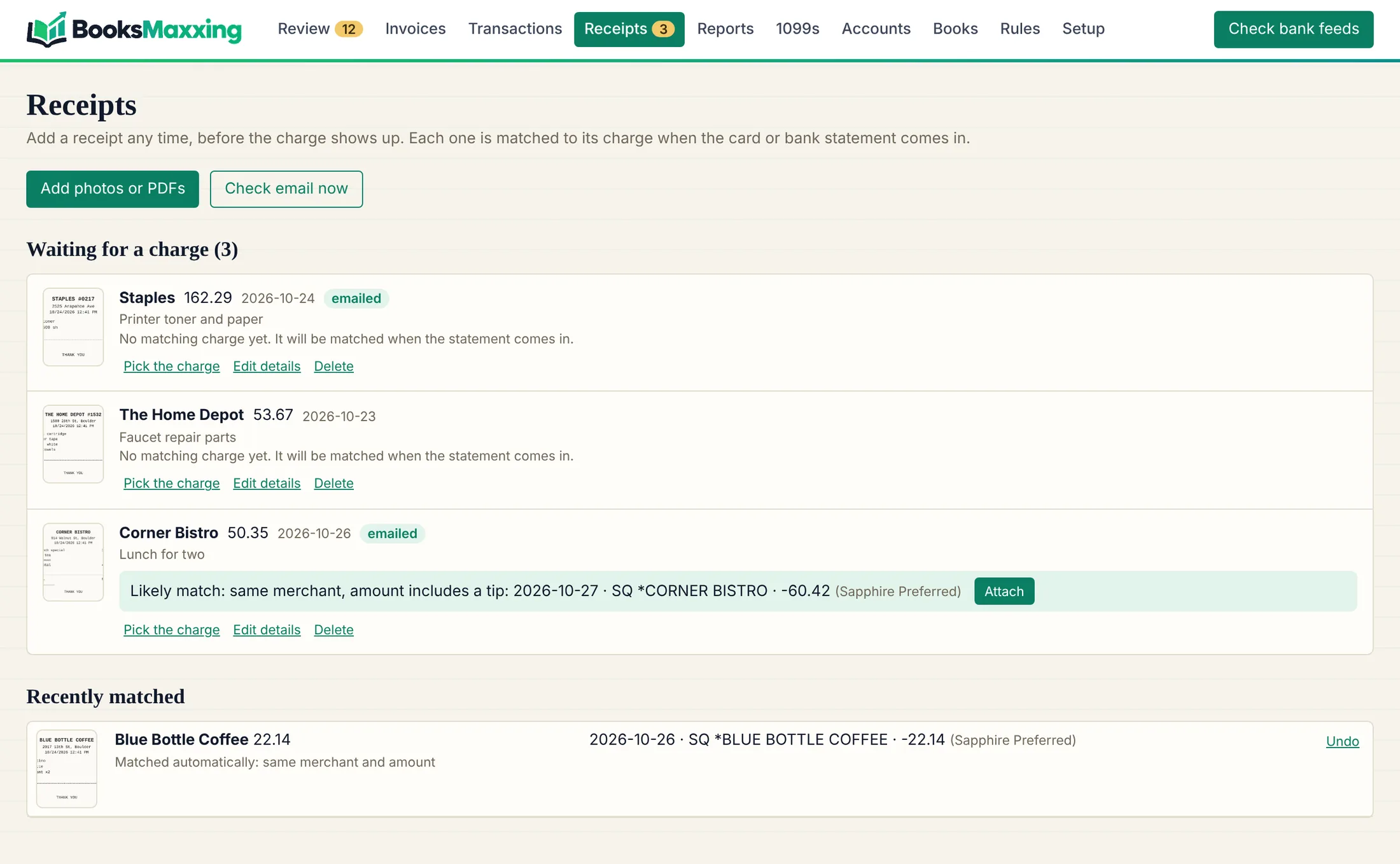Open Blue Bottle Coffee receipt thumbnail
Image resolution: width=1400 pixels, height=864 pixels.
[67, 769]
